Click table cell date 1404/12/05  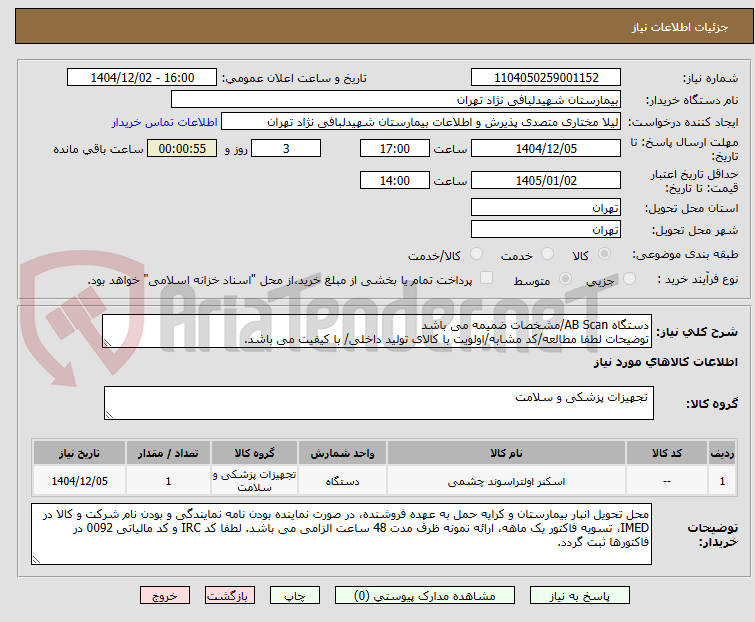79,481
